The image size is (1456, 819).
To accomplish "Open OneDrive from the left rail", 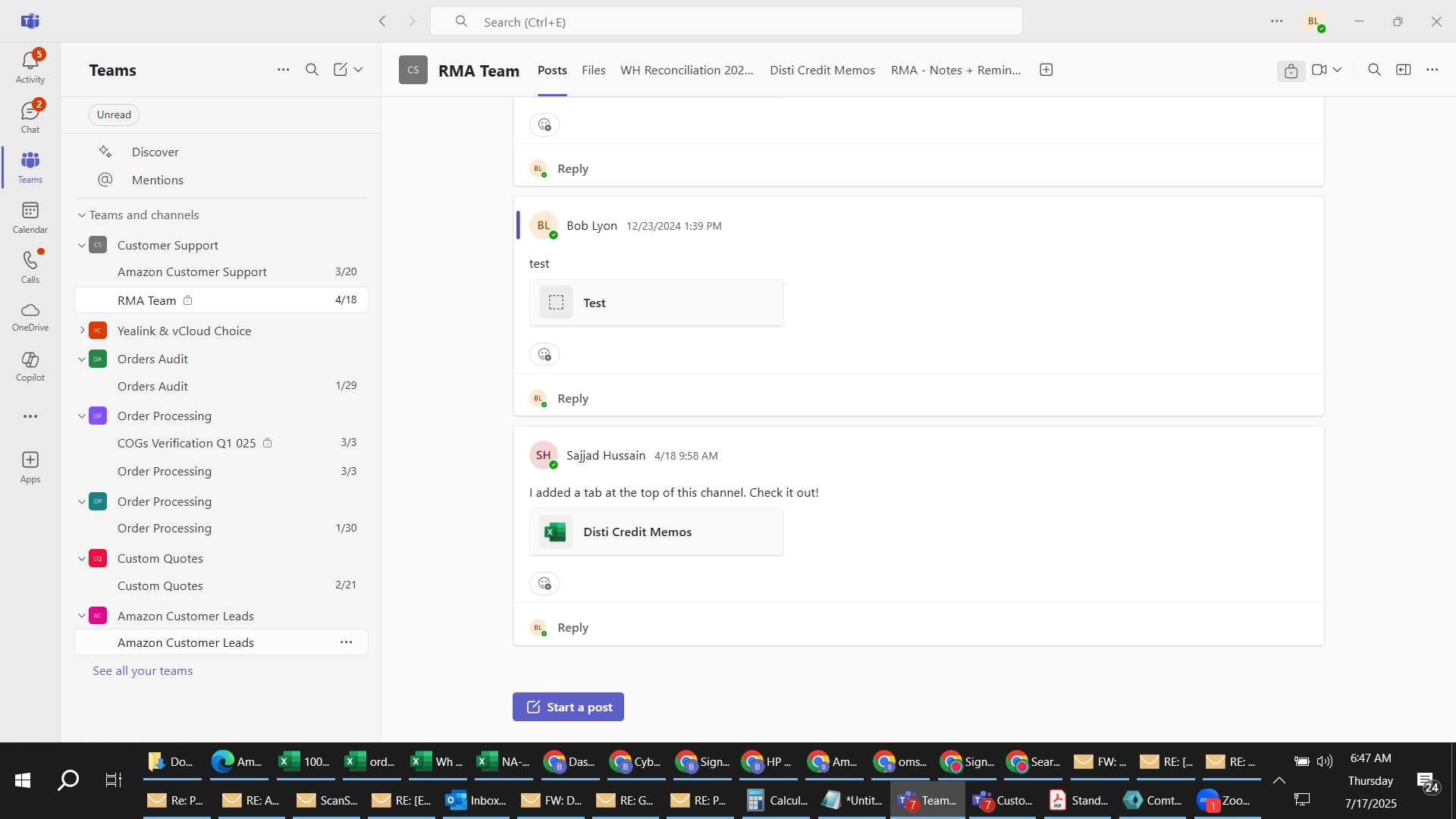I will tap(30, 317).
